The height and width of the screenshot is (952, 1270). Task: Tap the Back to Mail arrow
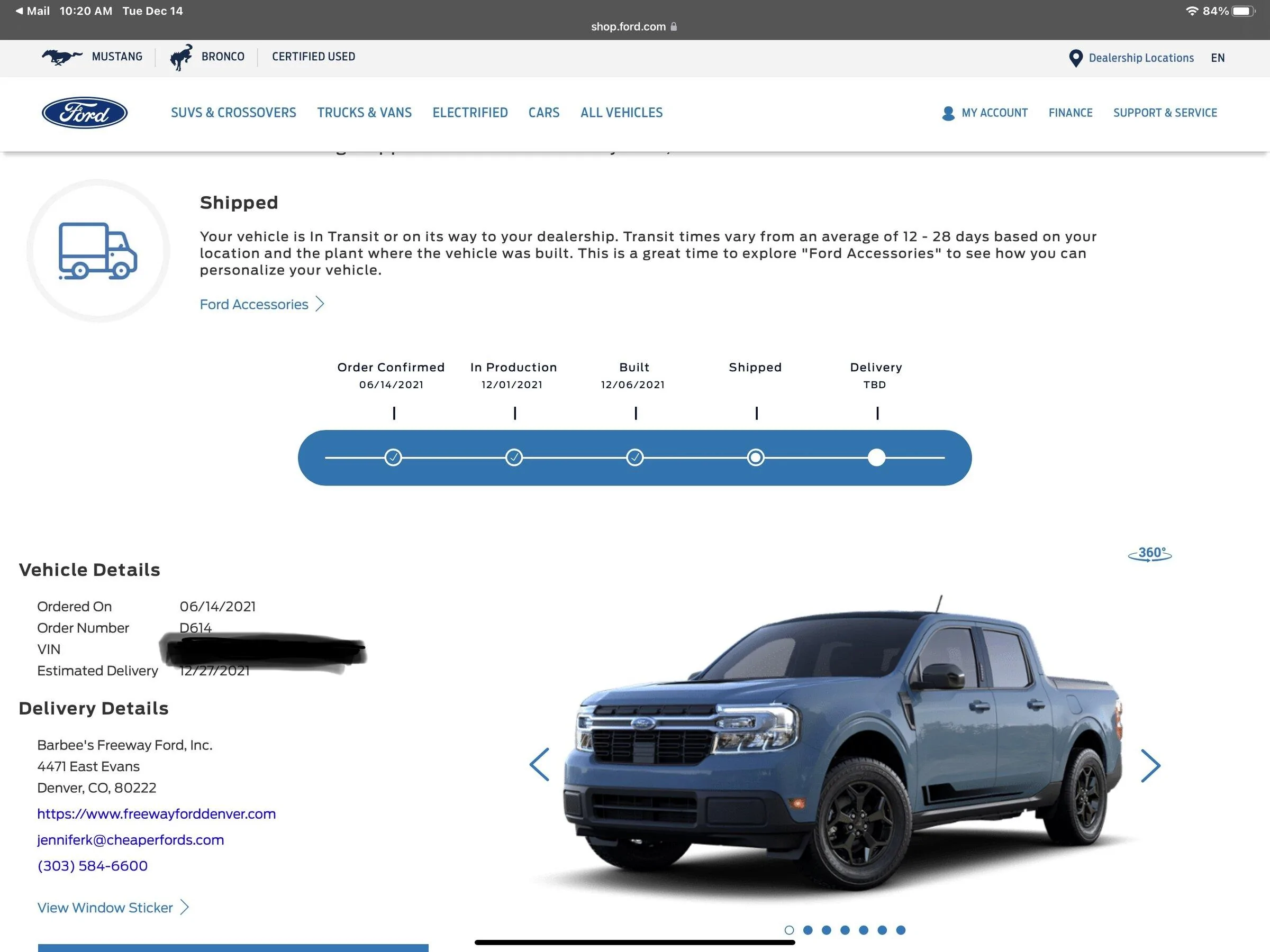(x=20, y=11)
